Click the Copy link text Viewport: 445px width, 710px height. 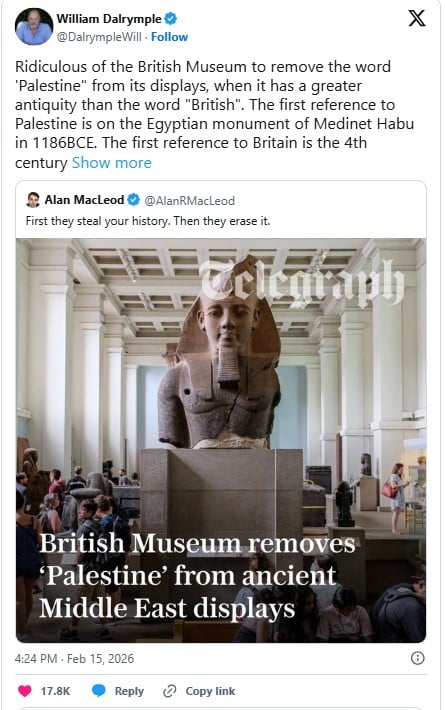(210, 691)
